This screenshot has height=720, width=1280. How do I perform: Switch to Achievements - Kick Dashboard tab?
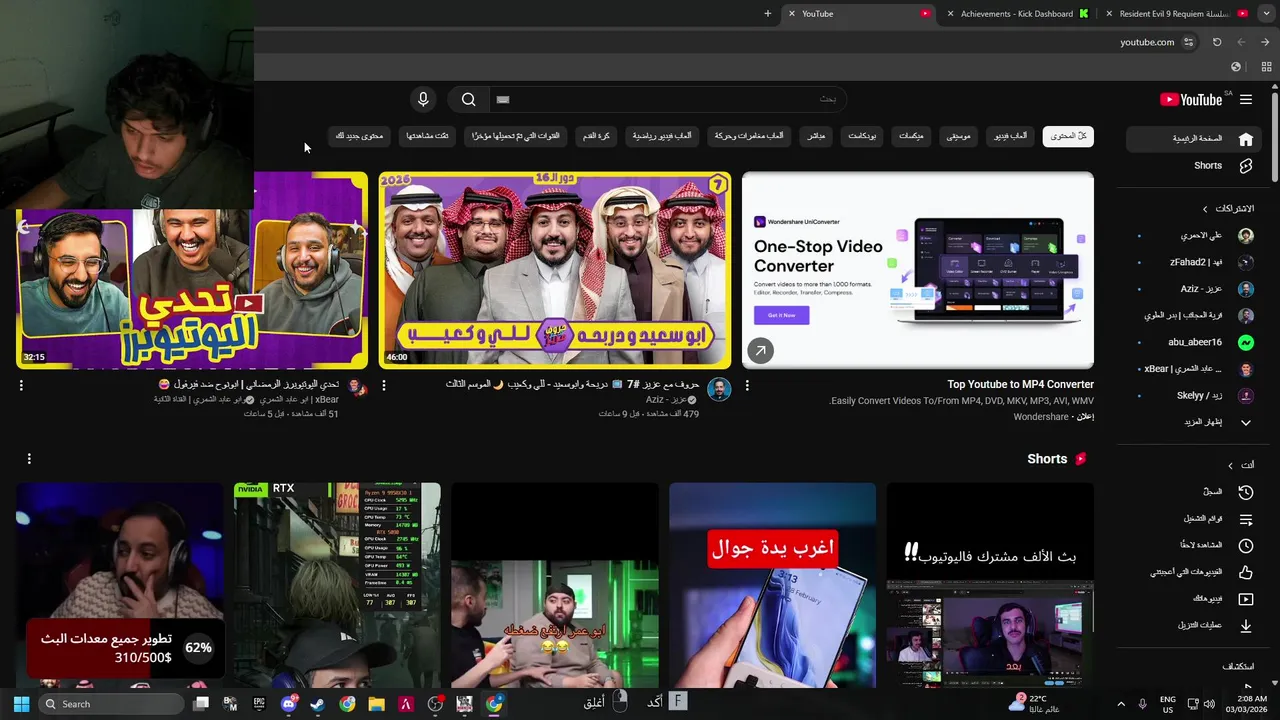pyautogui.click(x=1017, y=14)
